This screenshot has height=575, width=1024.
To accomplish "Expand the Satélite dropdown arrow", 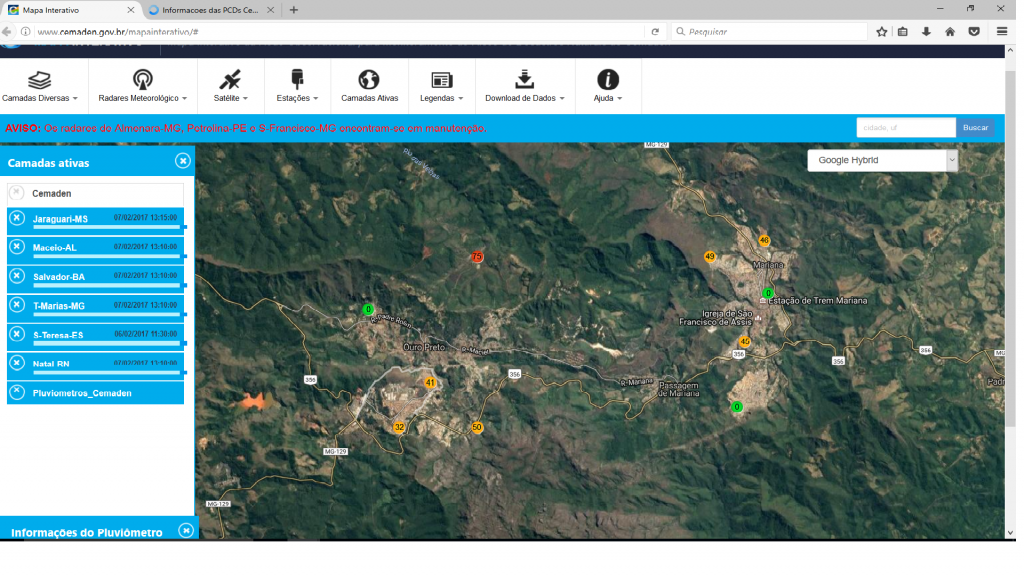I will (246, 99).
